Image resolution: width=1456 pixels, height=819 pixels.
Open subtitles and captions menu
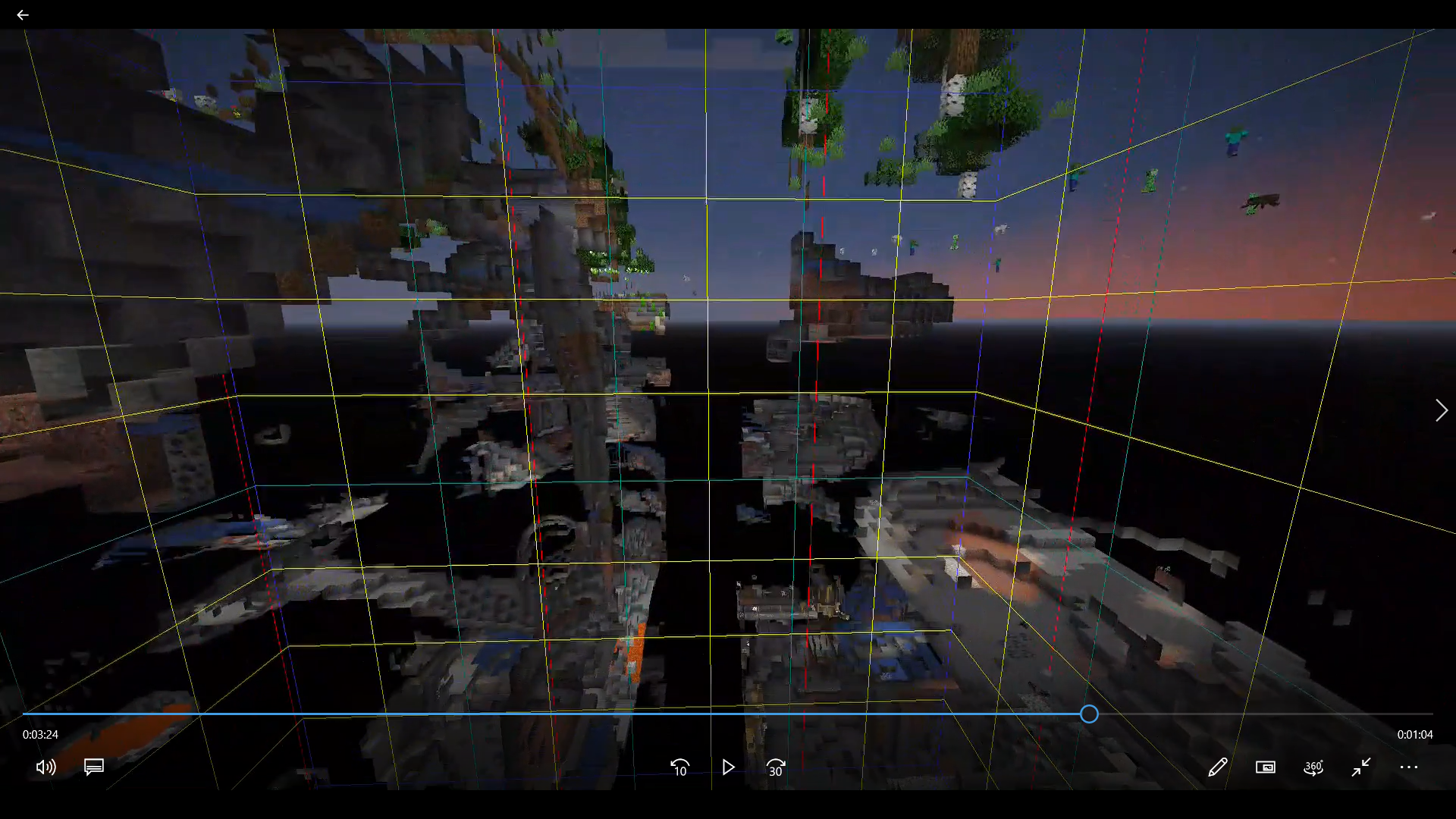click(x=94, y=767)
